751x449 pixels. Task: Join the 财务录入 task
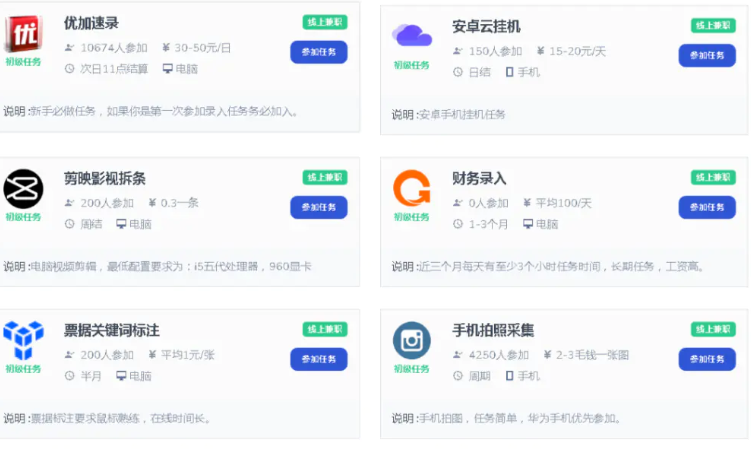point(707,207)
